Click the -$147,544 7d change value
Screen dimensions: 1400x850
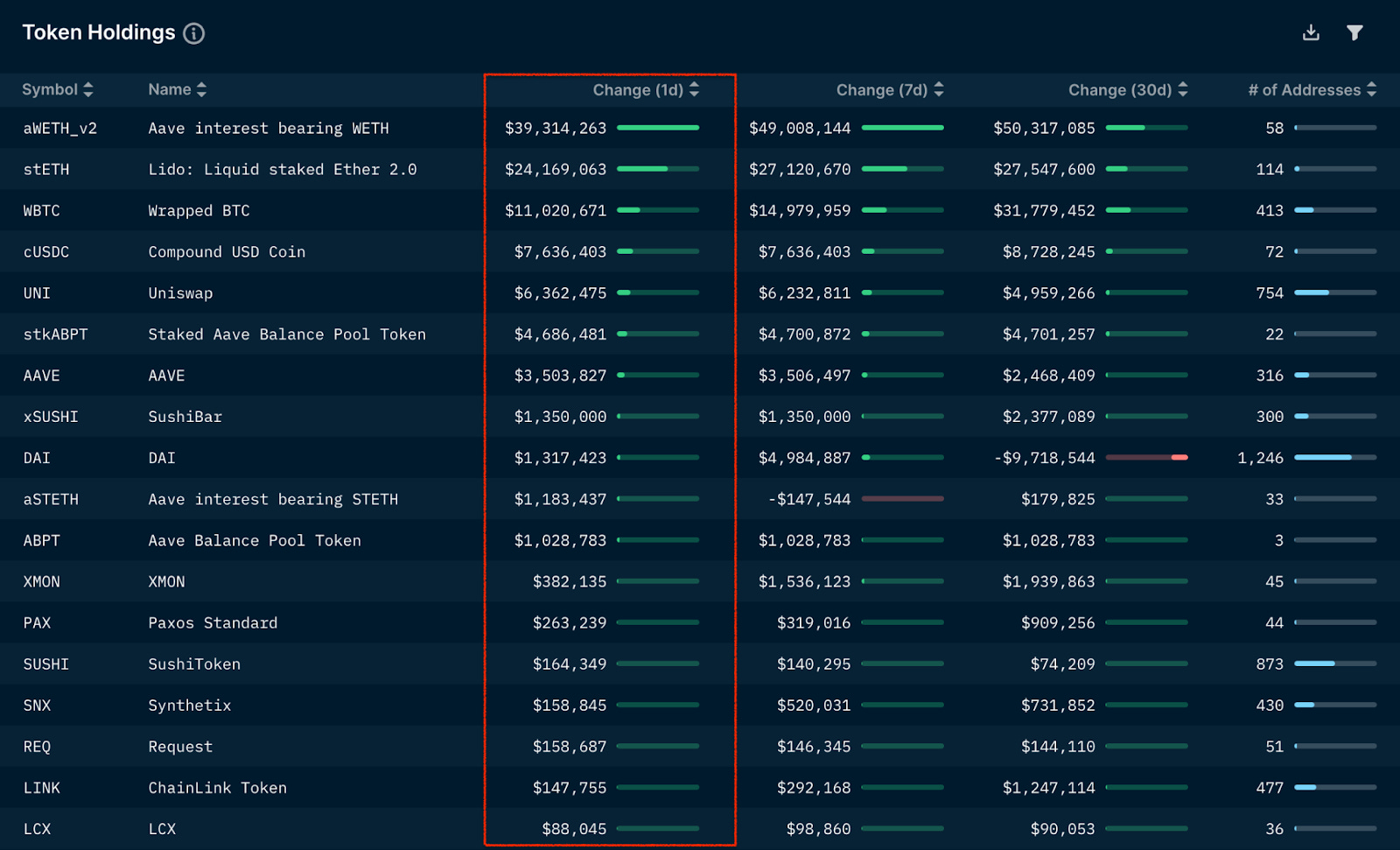coord(809,499)
